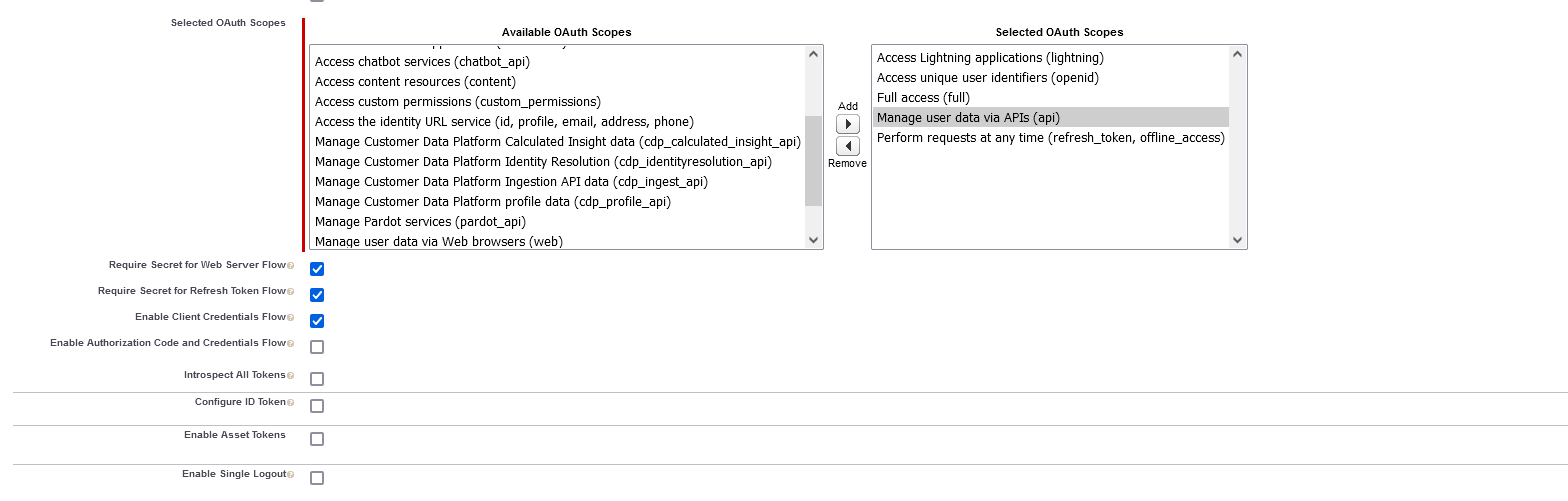Open help icon beside Configure ID Token
Screen dimensions: 1568x501
(291, 403)
